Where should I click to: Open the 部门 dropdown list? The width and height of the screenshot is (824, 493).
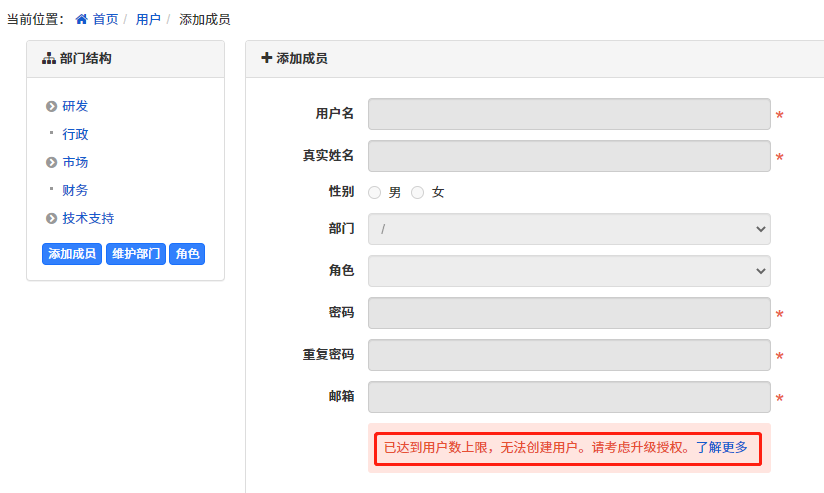point(569,229)
